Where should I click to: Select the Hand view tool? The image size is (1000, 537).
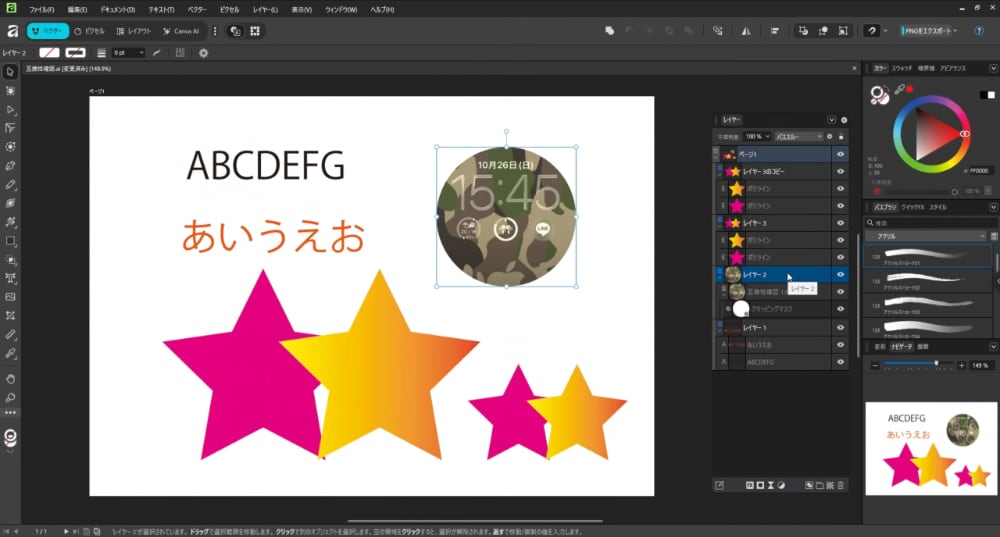(x=10, y=379)
